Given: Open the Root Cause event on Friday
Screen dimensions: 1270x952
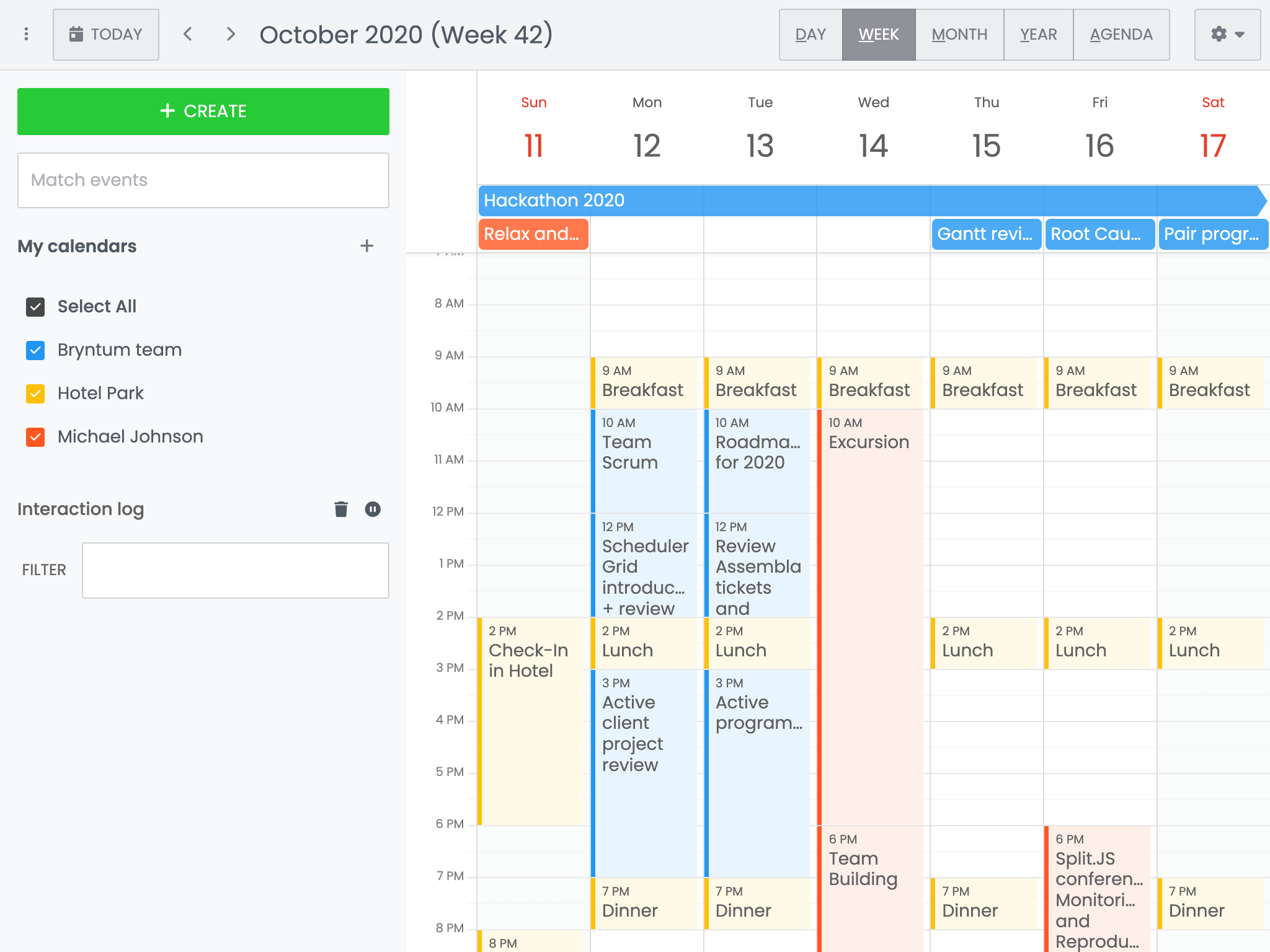Looking at the screenshot, I should 1099,234.
